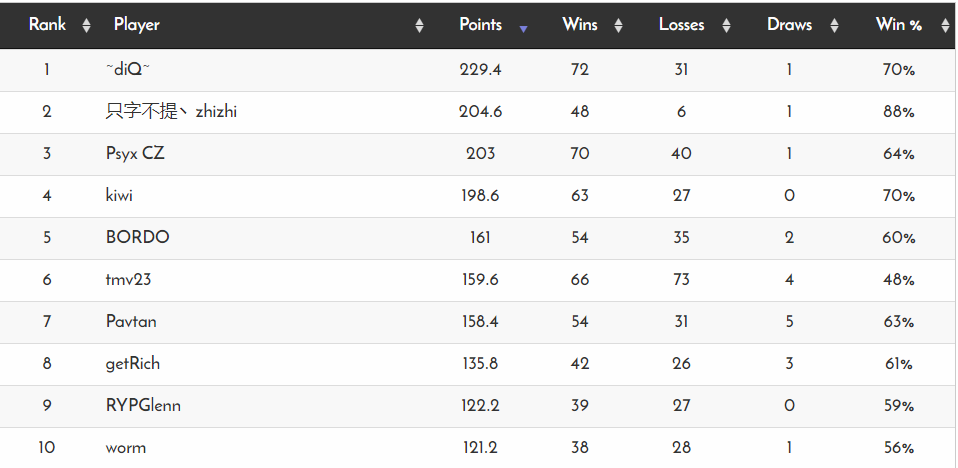Click the Rank column sort arrows

pos(86,26)
